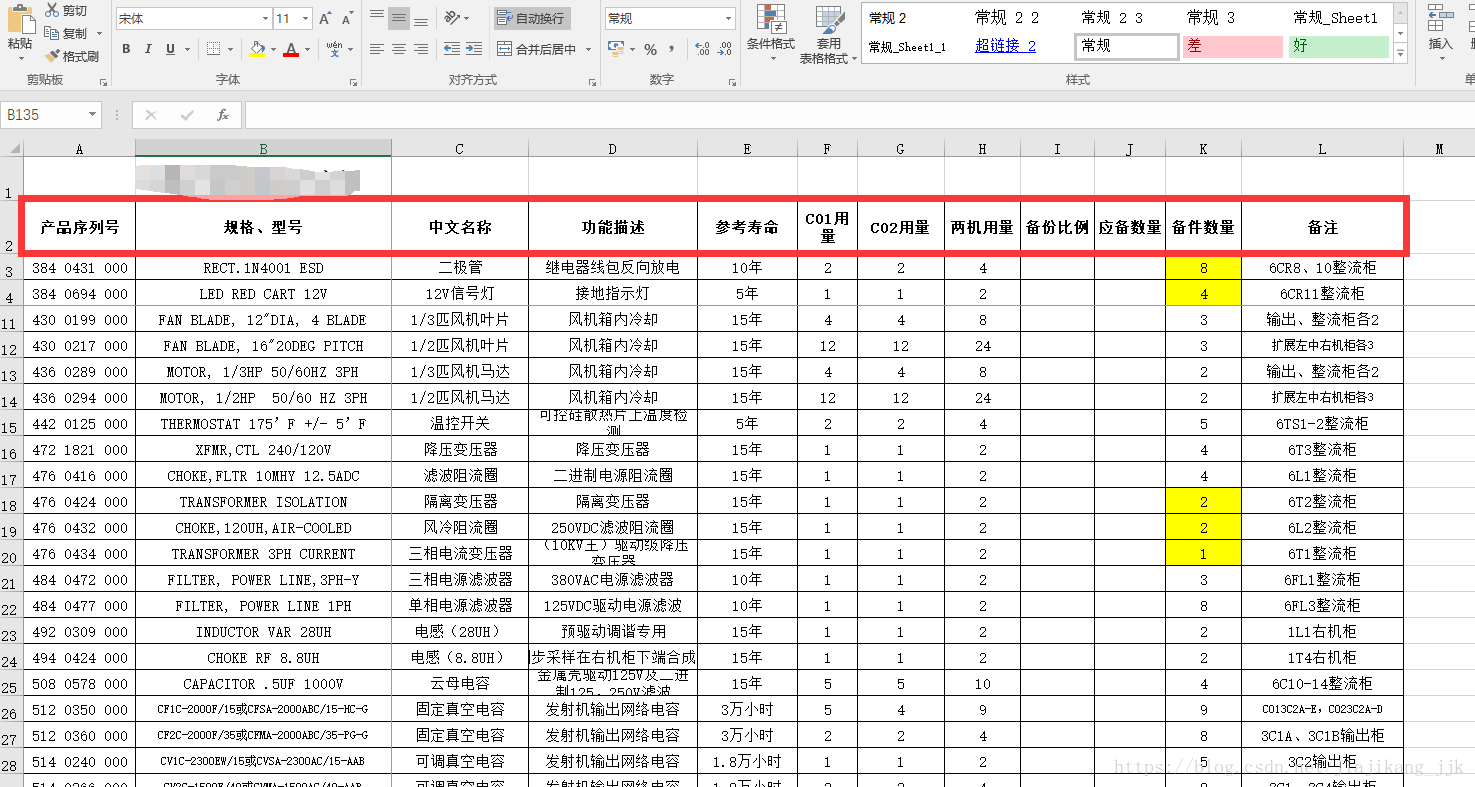This screenshot has width=1475, height=787.
Task: Click the Insert Function fx button
Action: click(223, 115)
